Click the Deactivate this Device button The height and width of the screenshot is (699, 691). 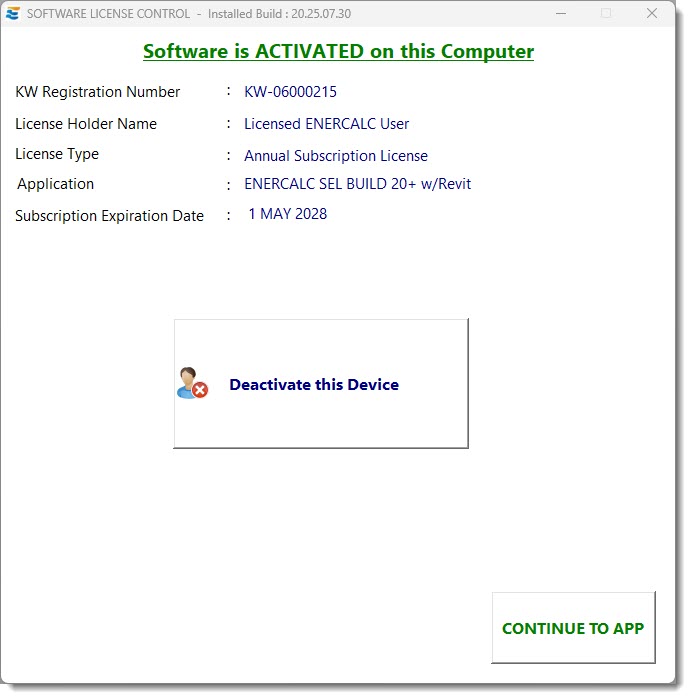pos(321,383)
